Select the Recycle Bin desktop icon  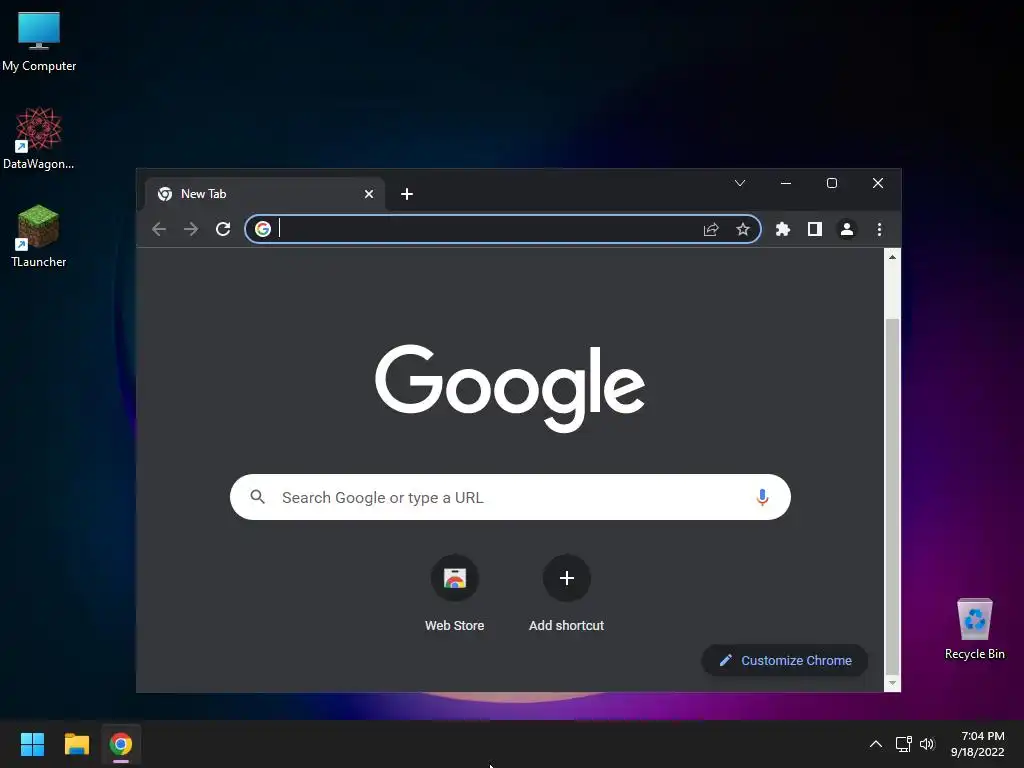pyautogui.click(x=974, y=629)
